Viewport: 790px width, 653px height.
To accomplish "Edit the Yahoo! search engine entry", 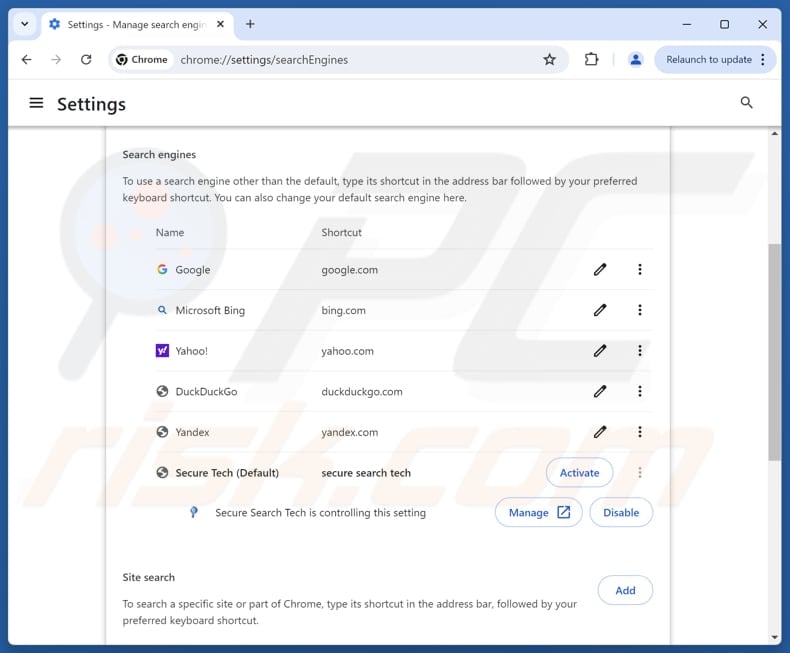I will [x=600, y=351].
